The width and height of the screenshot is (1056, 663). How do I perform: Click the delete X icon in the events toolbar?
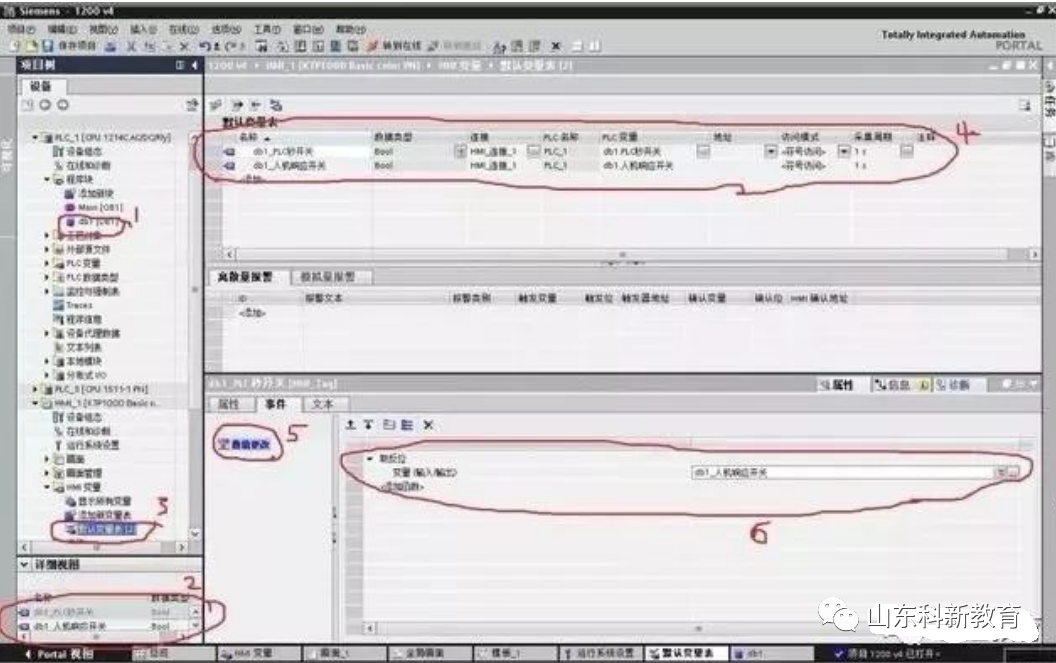(x=428, y=424)
